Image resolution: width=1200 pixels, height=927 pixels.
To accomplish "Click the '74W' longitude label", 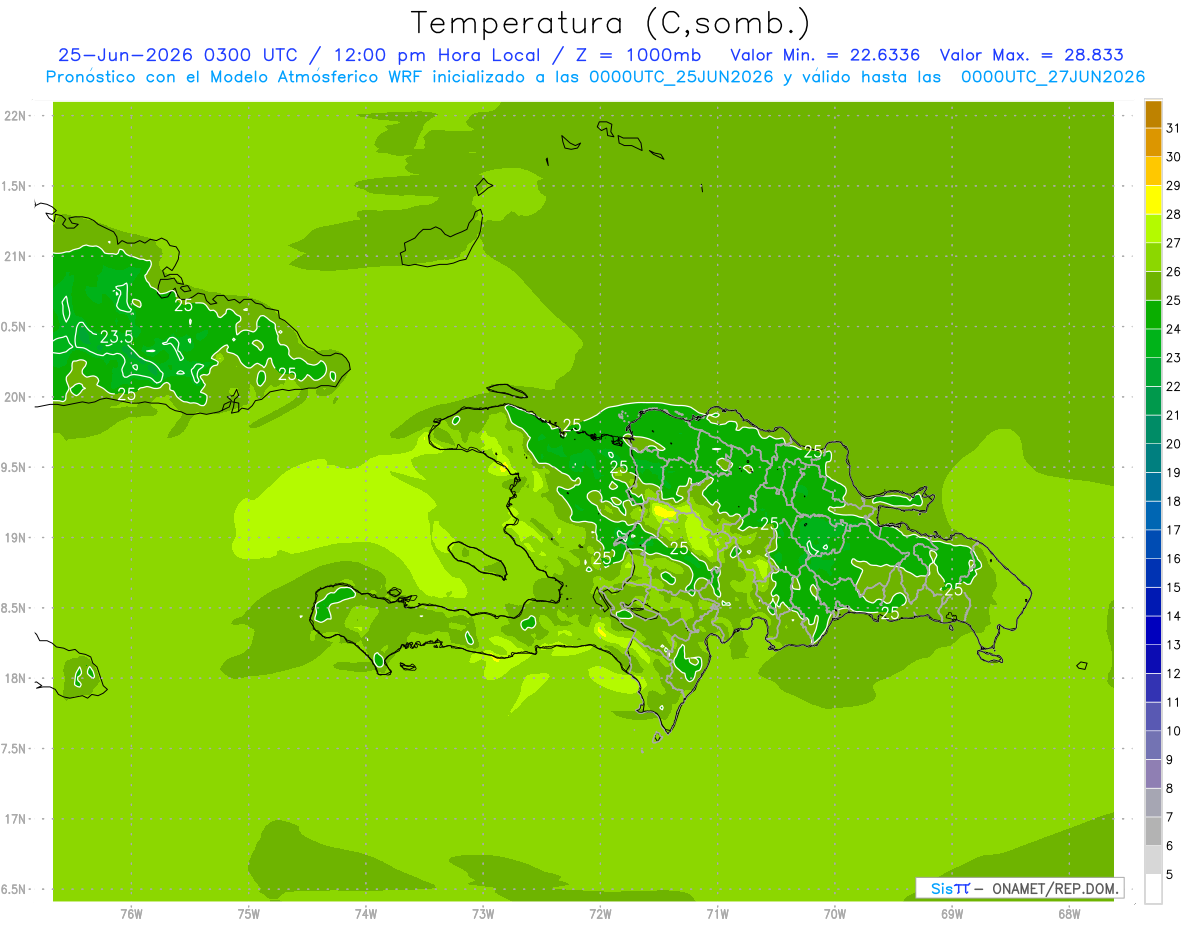I will (365, 913).
